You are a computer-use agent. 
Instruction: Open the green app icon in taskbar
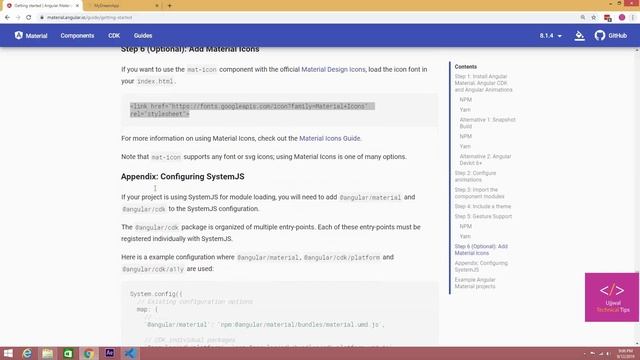click(x=68, y=353)
